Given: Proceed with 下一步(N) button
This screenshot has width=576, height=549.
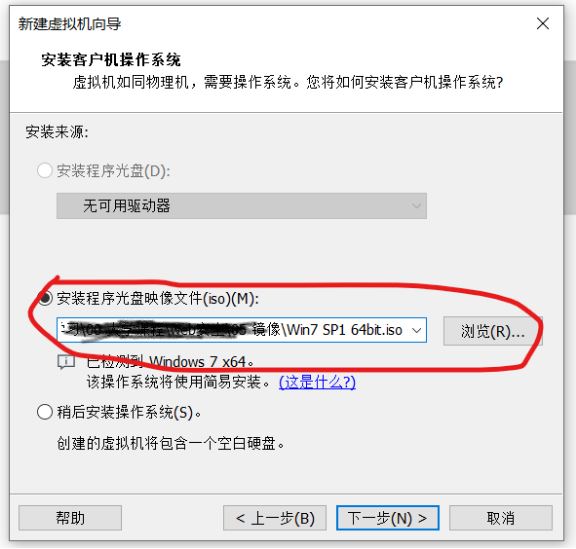Looking at the screenshot, I should (x=388, y=518).
